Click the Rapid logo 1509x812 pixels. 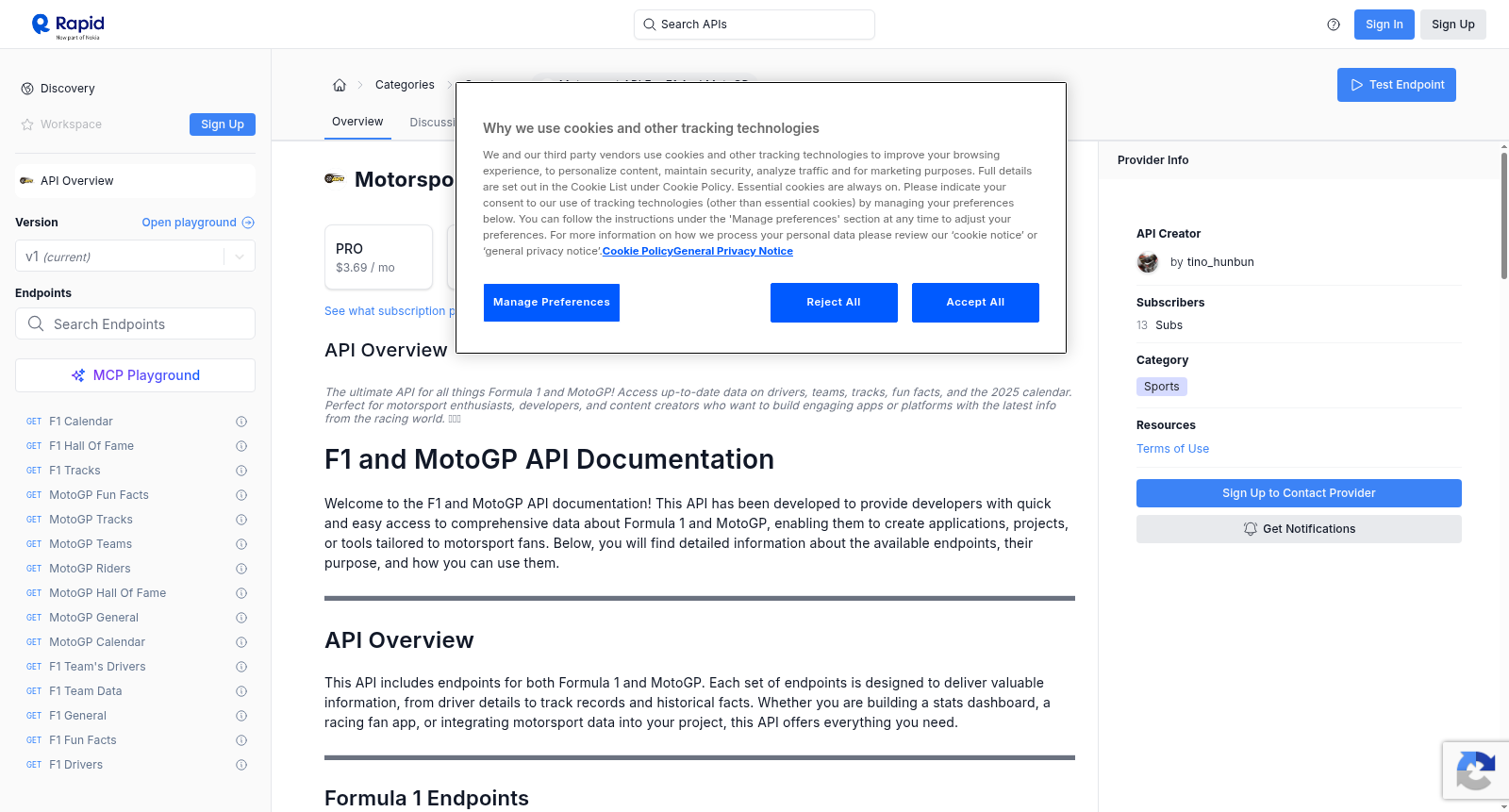point(68,25)
